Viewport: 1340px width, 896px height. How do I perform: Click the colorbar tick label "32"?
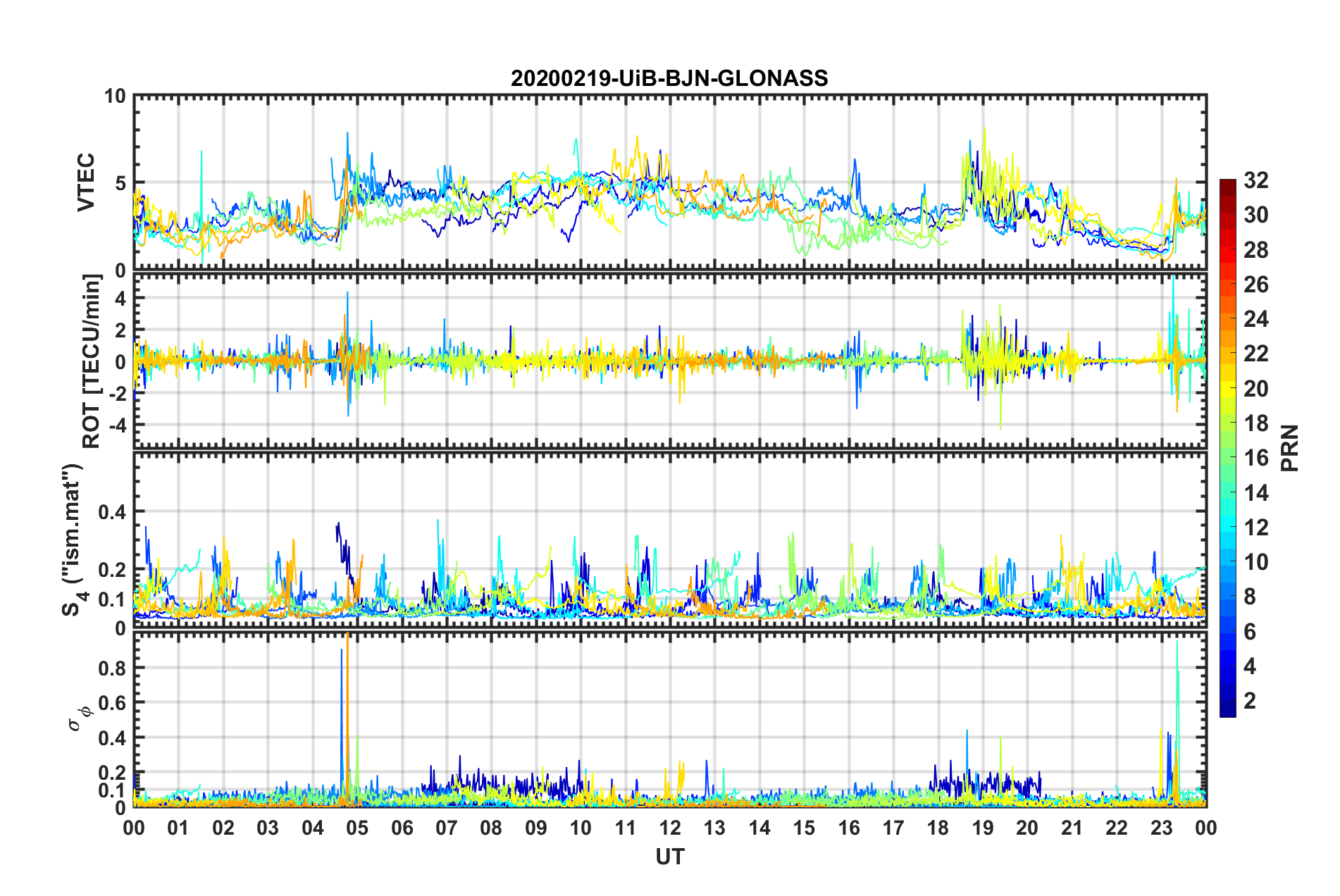coord(1255,180)
